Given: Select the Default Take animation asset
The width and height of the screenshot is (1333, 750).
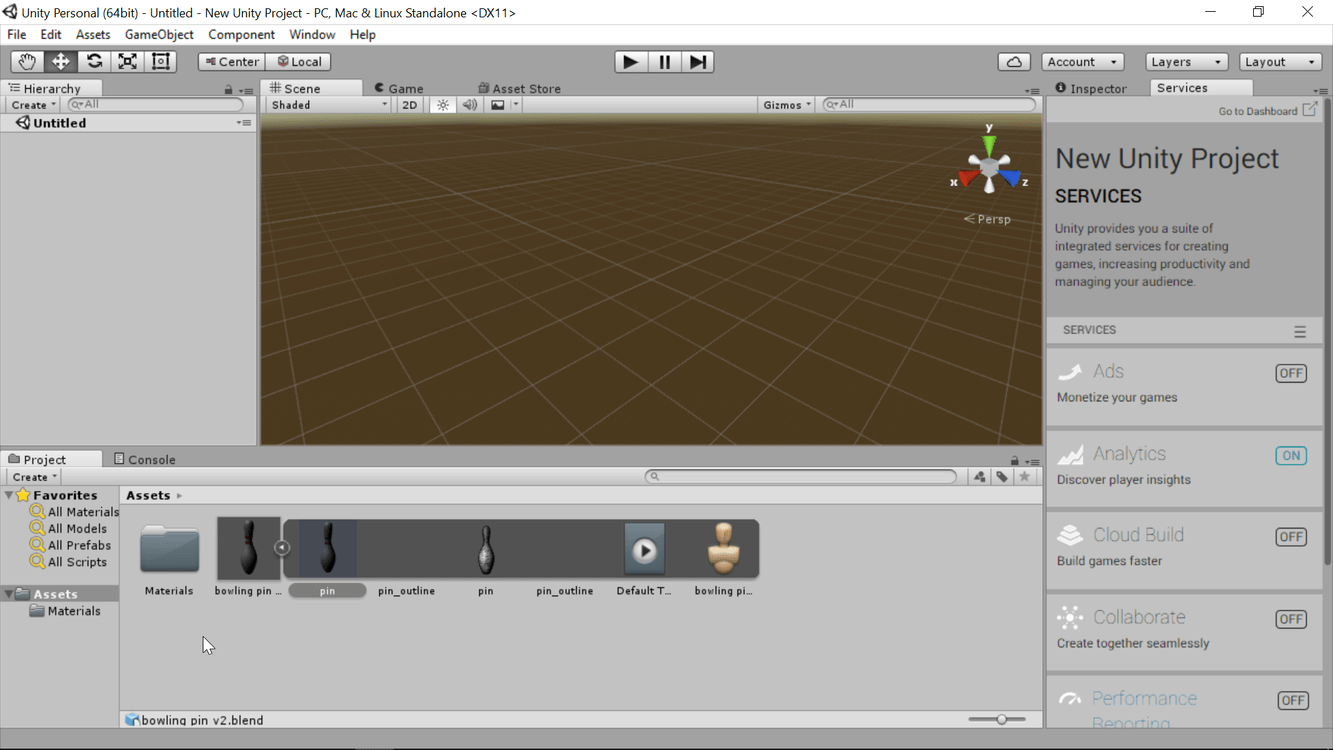Looking at the screenshot, I should pyautogui.click(x=644, y=550).
